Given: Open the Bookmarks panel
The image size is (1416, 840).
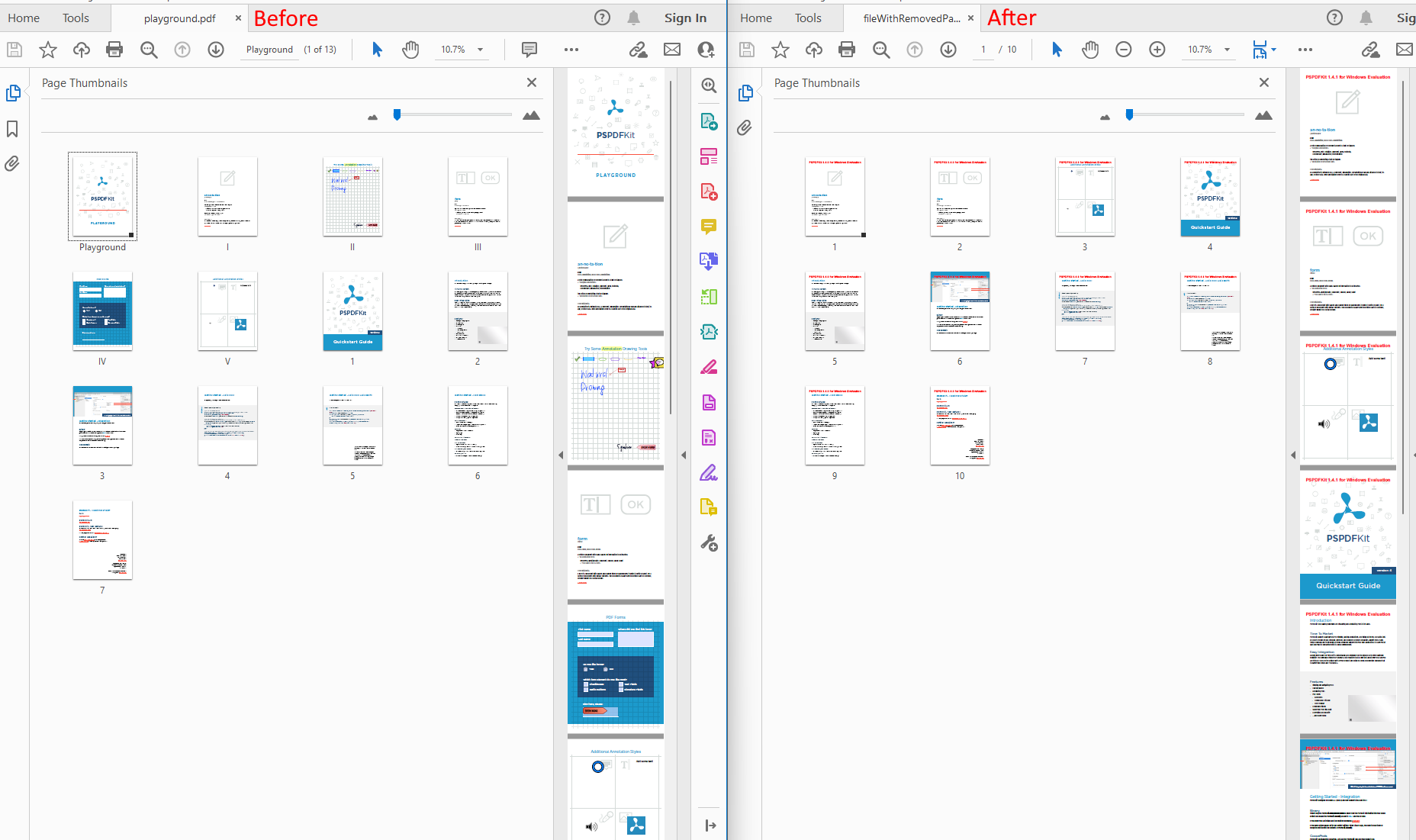Looking at the screenshot, I should (x=12, y=128).
